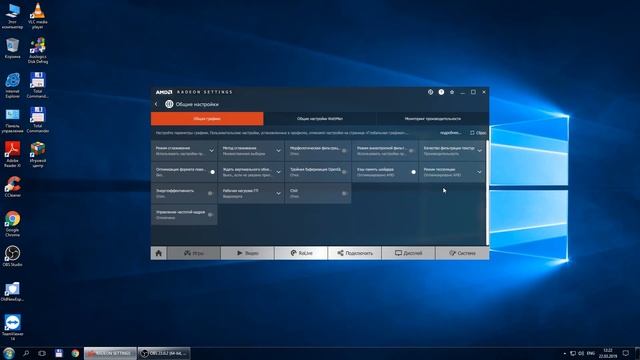Launch Chrome from the taskbar
This screenshot has height=360, width=640.
pos(75,353)
